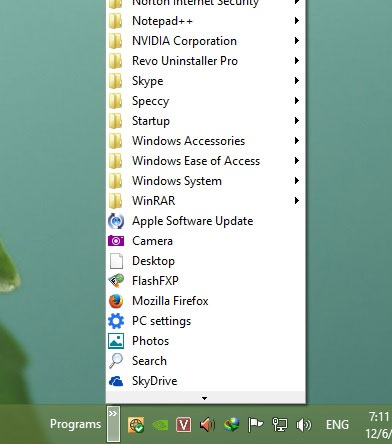Click the Apple Software Update icon
This screenshot has height=444, width=392.
point(116,221)
